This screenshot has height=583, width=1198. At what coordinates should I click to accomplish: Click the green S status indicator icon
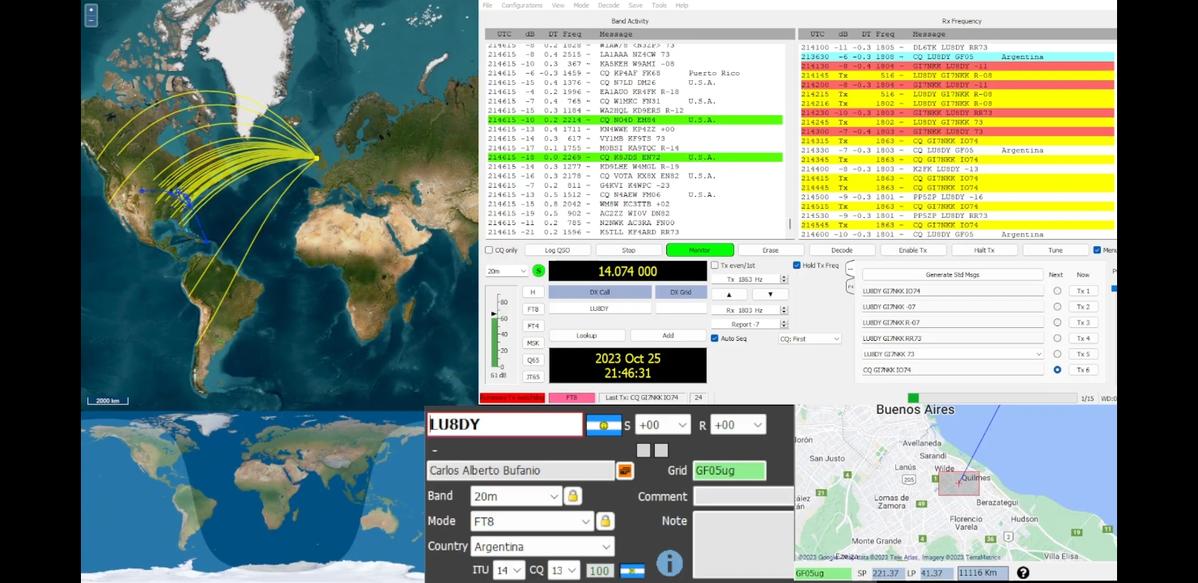539,271
